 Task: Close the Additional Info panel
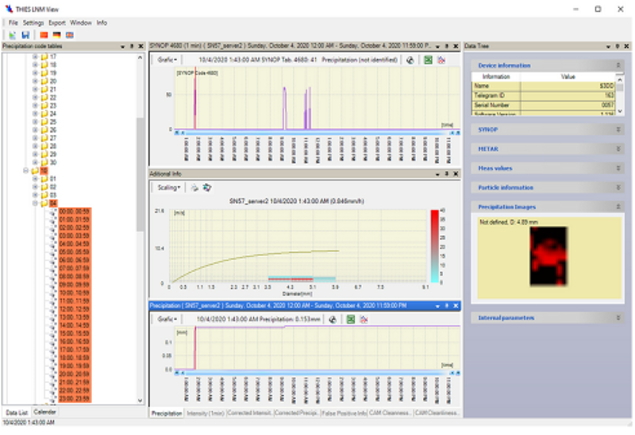pyautogui.click(x=456, y=174)
